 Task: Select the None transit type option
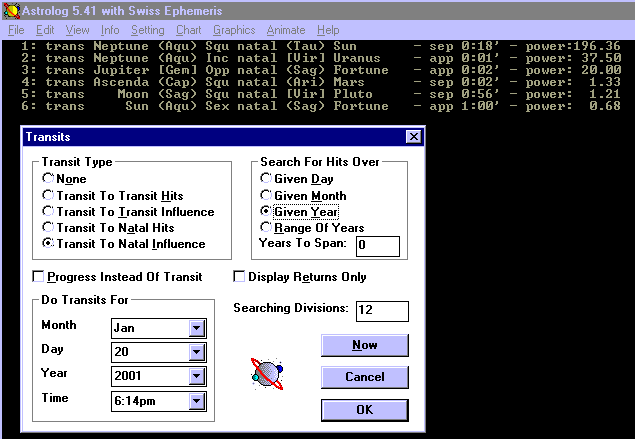pos(48,179)
